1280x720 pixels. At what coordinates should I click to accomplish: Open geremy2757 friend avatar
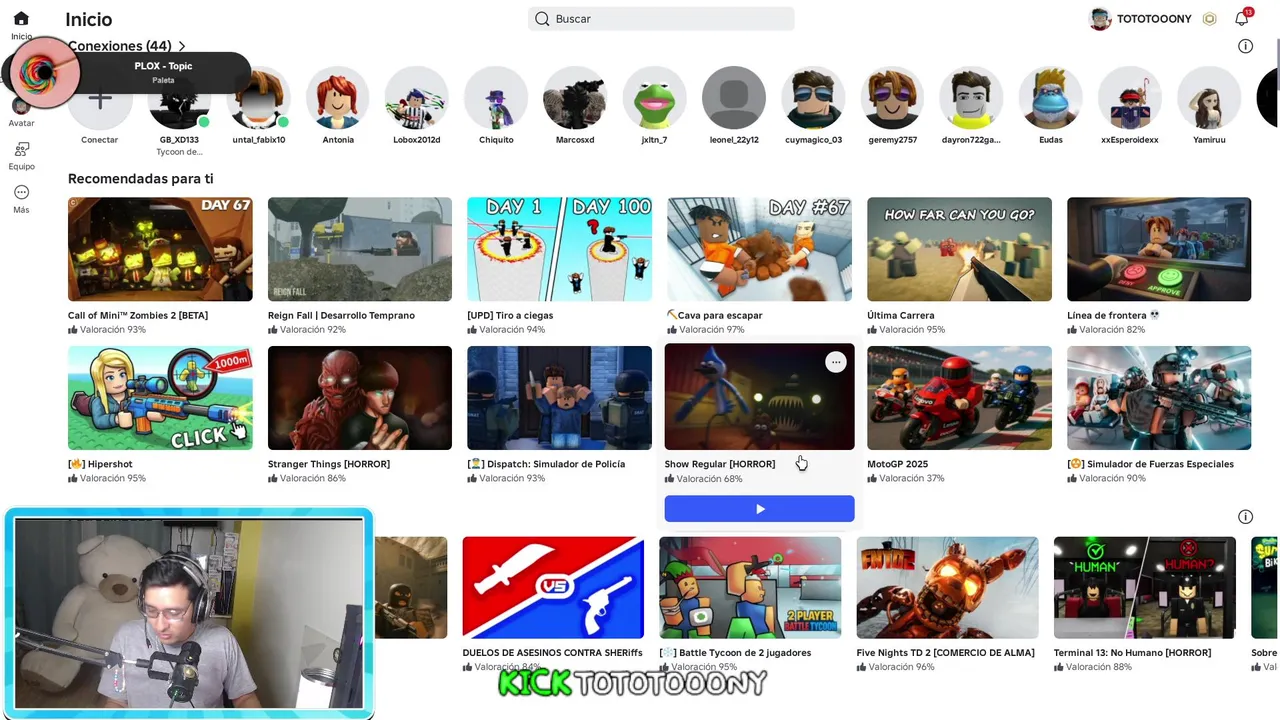[x=892, y=98]
